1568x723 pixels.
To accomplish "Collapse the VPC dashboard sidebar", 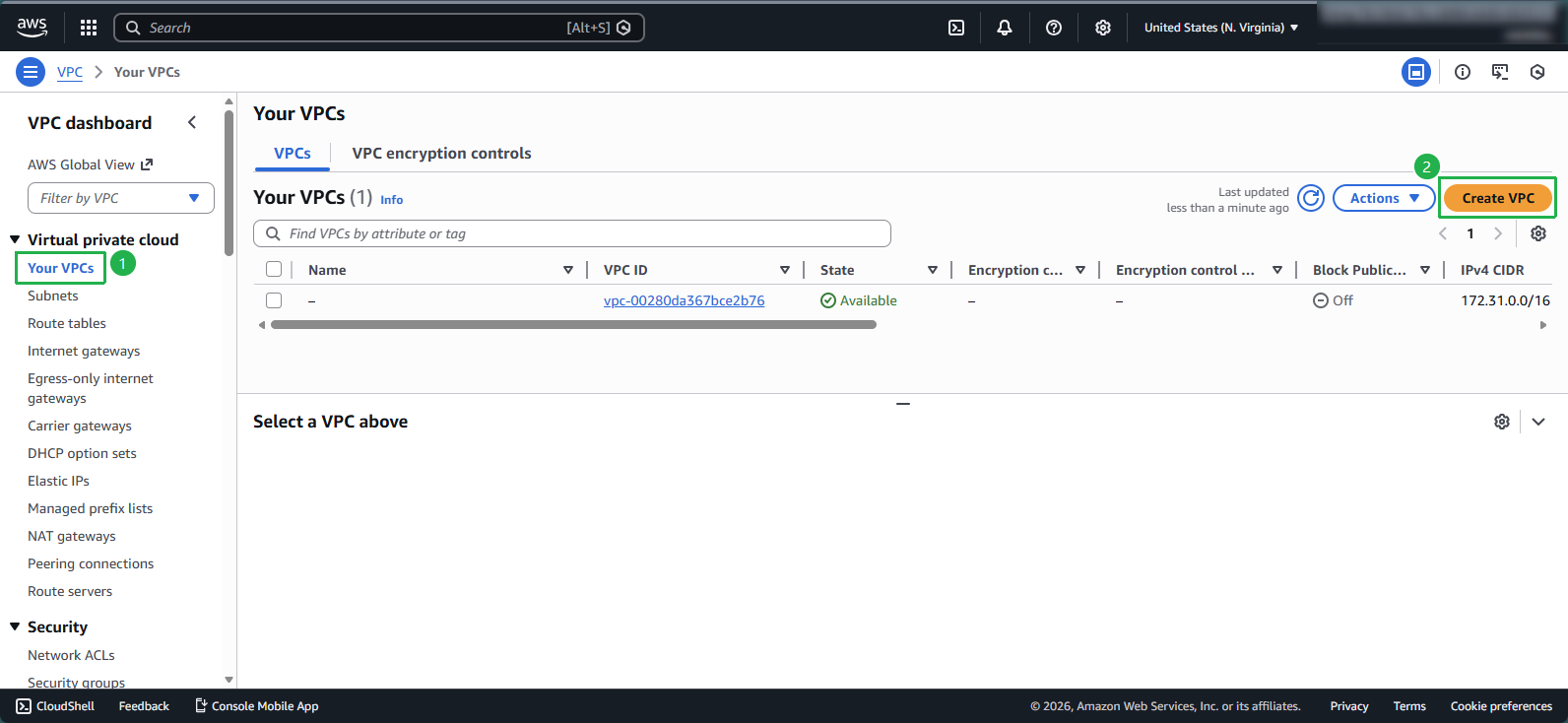I will point(192,122).
